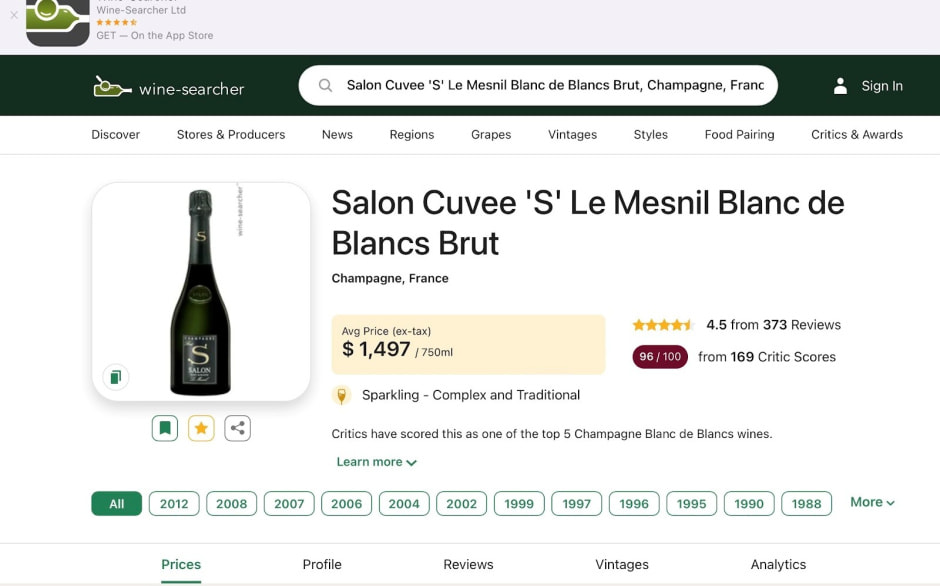Expand the Learn more section
The image size is (940, 586).
(x=376, y=462)
